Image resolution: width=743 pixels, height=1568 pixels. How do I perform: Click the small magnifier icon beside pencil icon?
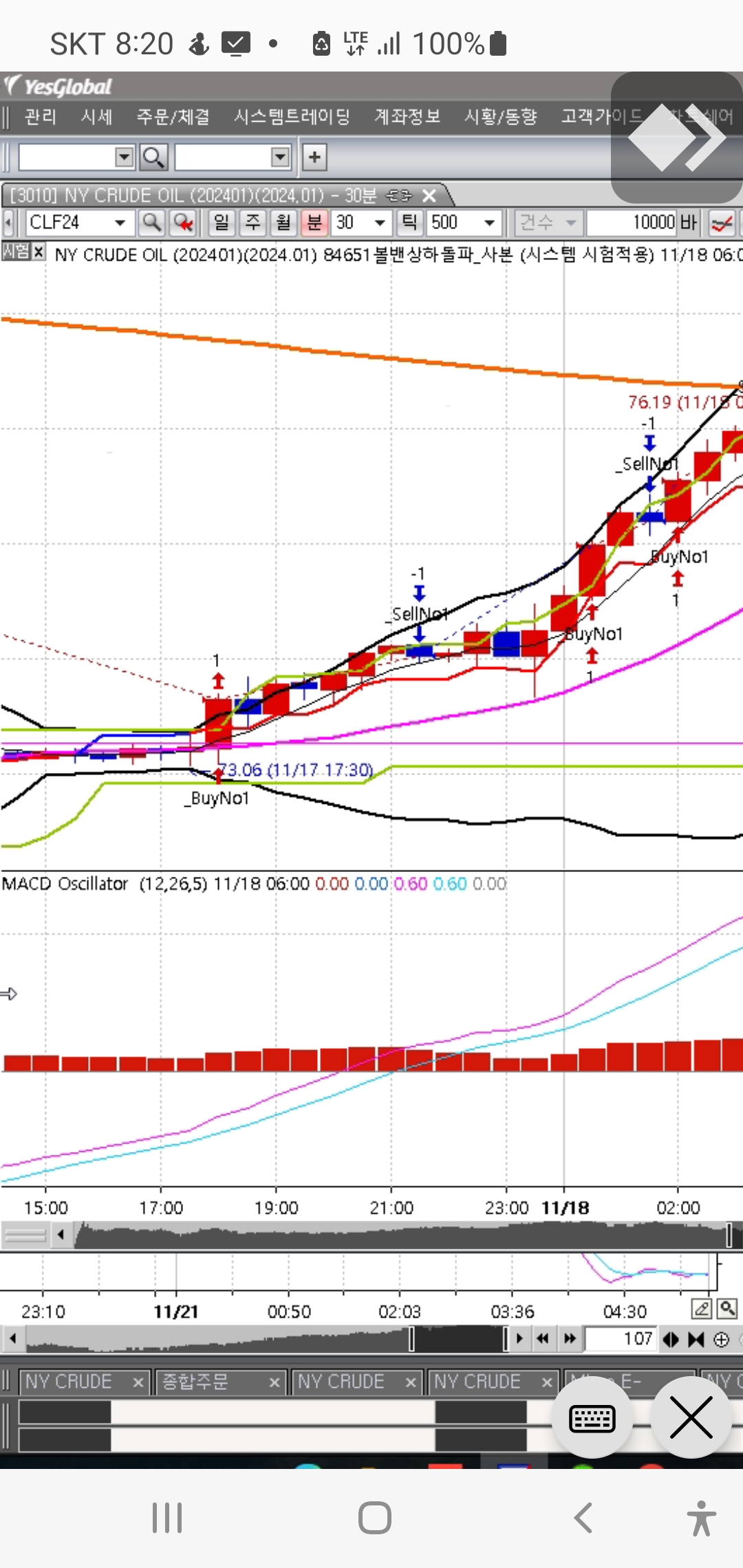pos(727,1309)
